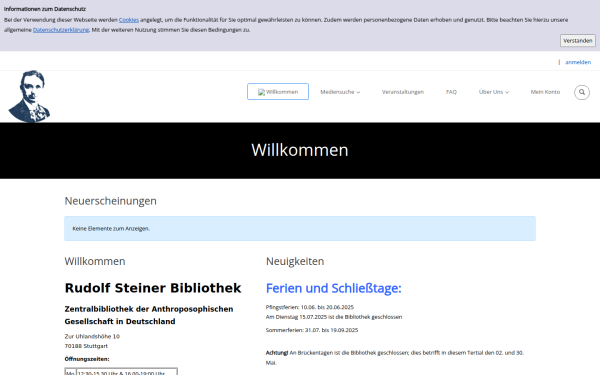The image size is (600, 375).
Task: Click the 'Keine Elemente zum Anzeigen.' notice
Action: pos(300,228)
